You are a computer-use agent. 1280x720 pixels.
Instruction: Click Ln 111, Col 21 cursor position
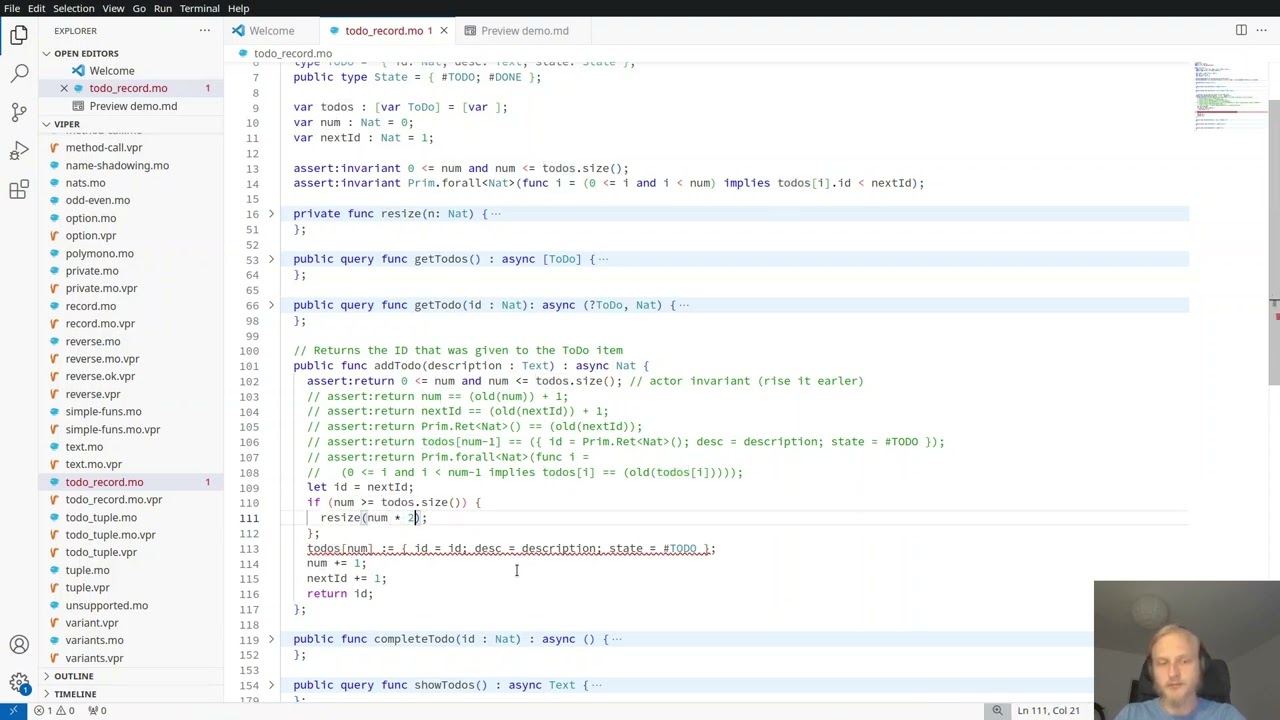pos(1048,711)
